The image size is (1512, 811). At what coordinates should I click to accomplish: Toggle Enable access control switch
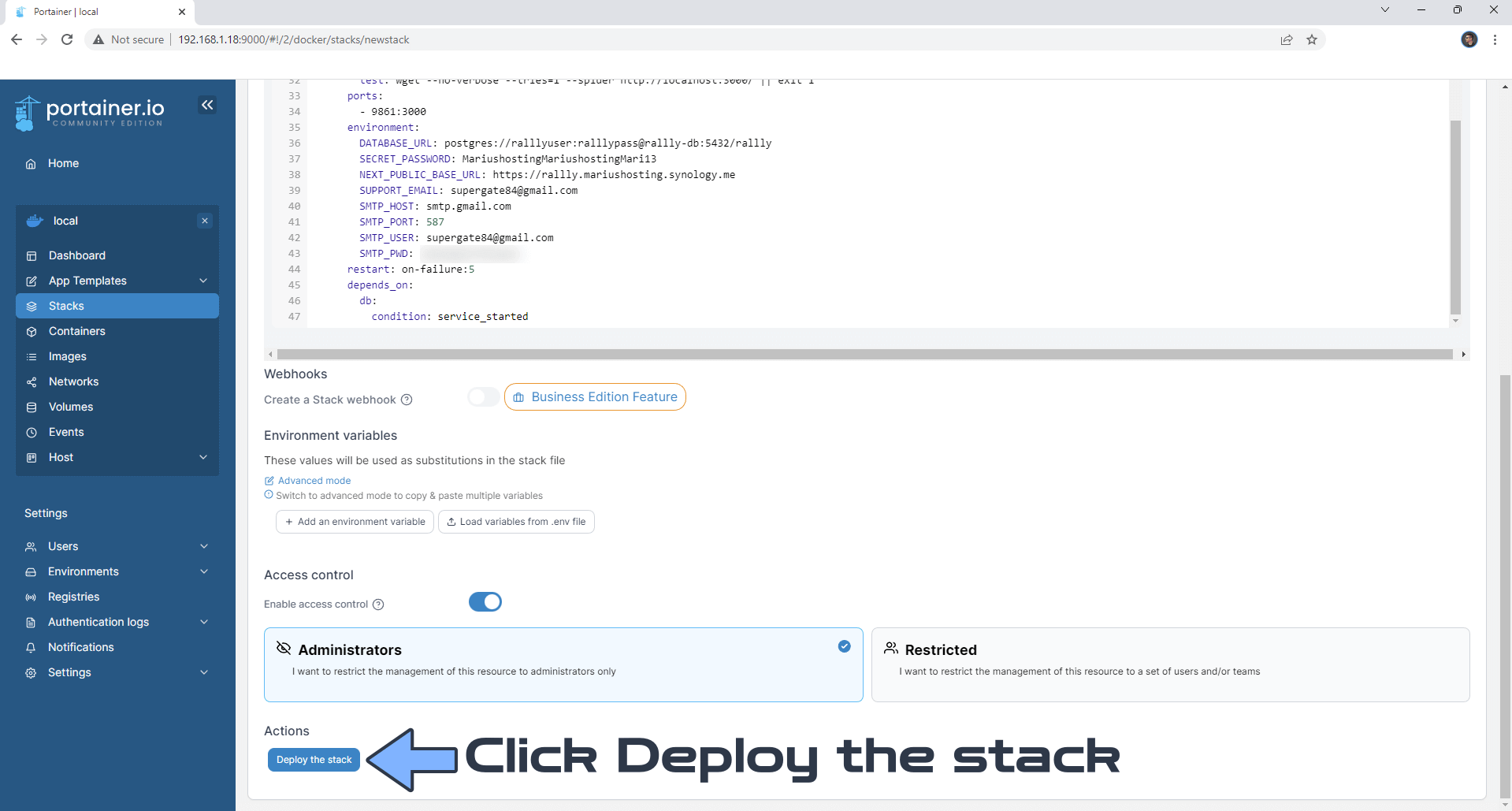click(485, 602)
